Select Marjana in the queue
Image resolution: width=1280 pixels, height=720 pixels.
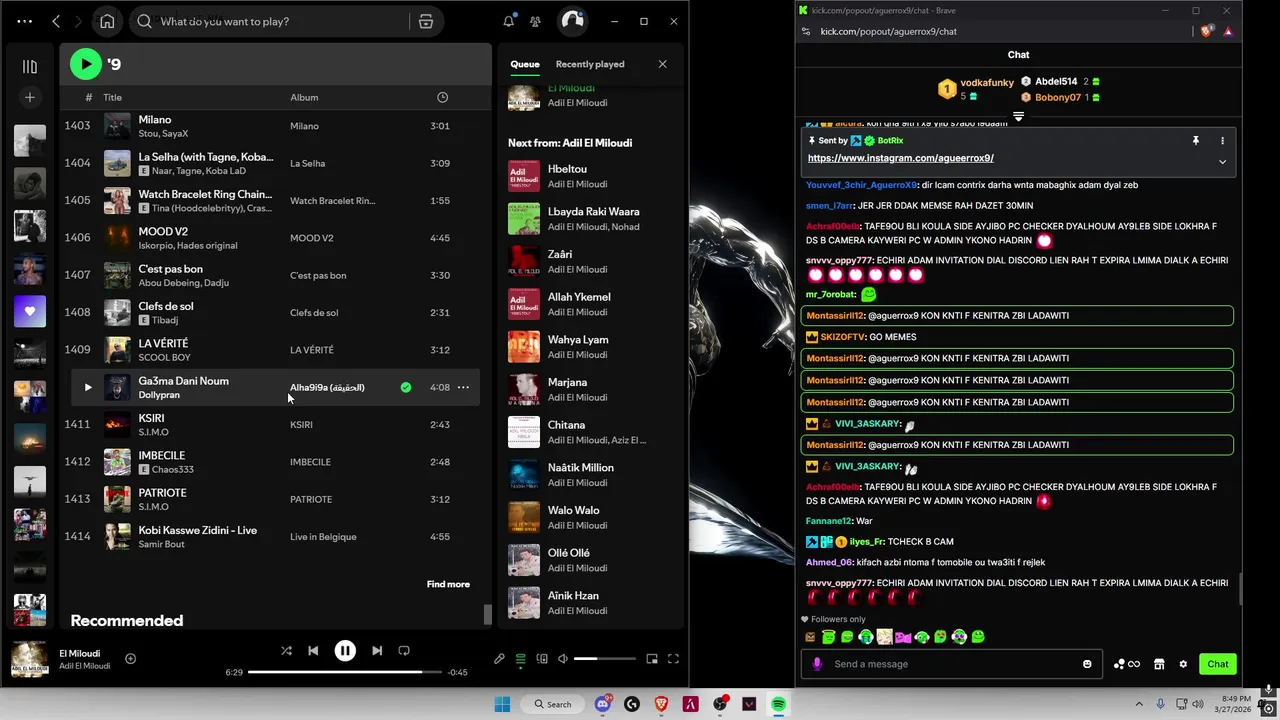point(591,389)
